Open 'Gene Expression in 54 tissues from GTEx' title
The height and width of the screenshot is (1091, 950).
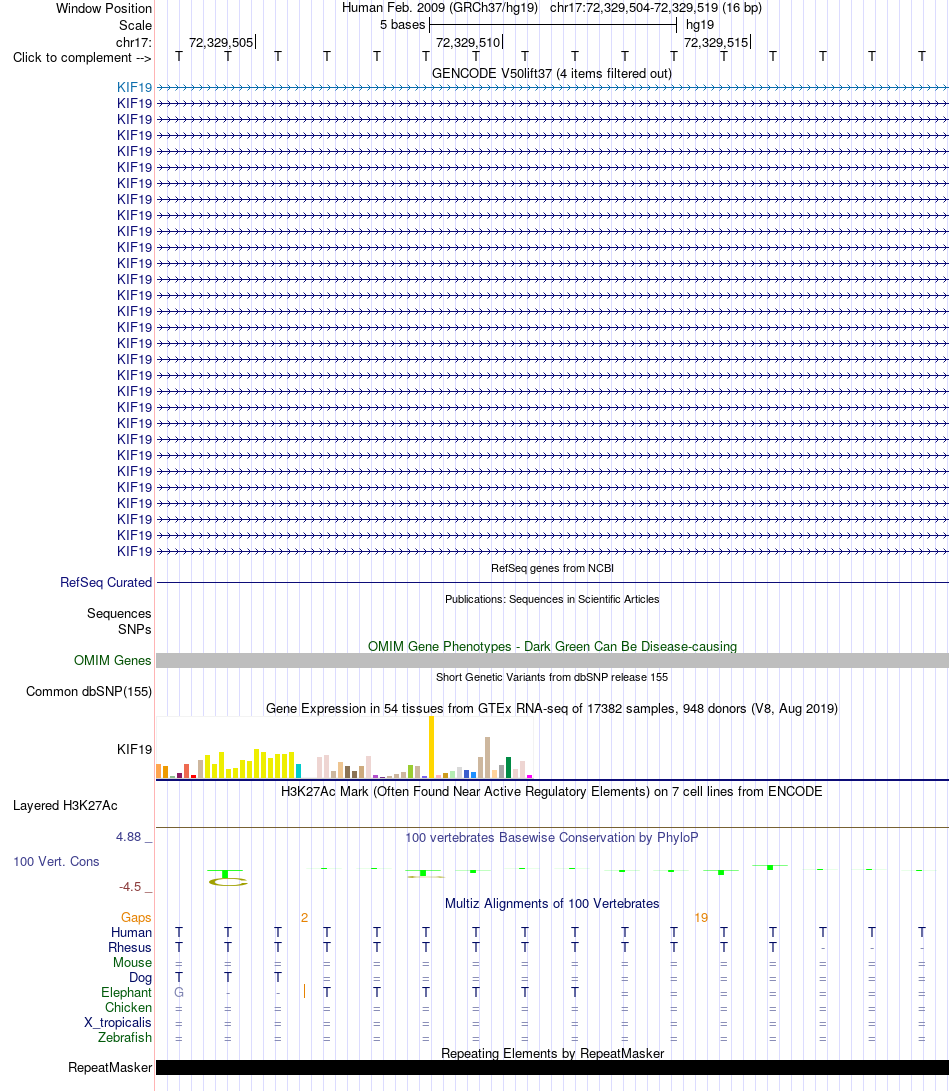[552, 708]
